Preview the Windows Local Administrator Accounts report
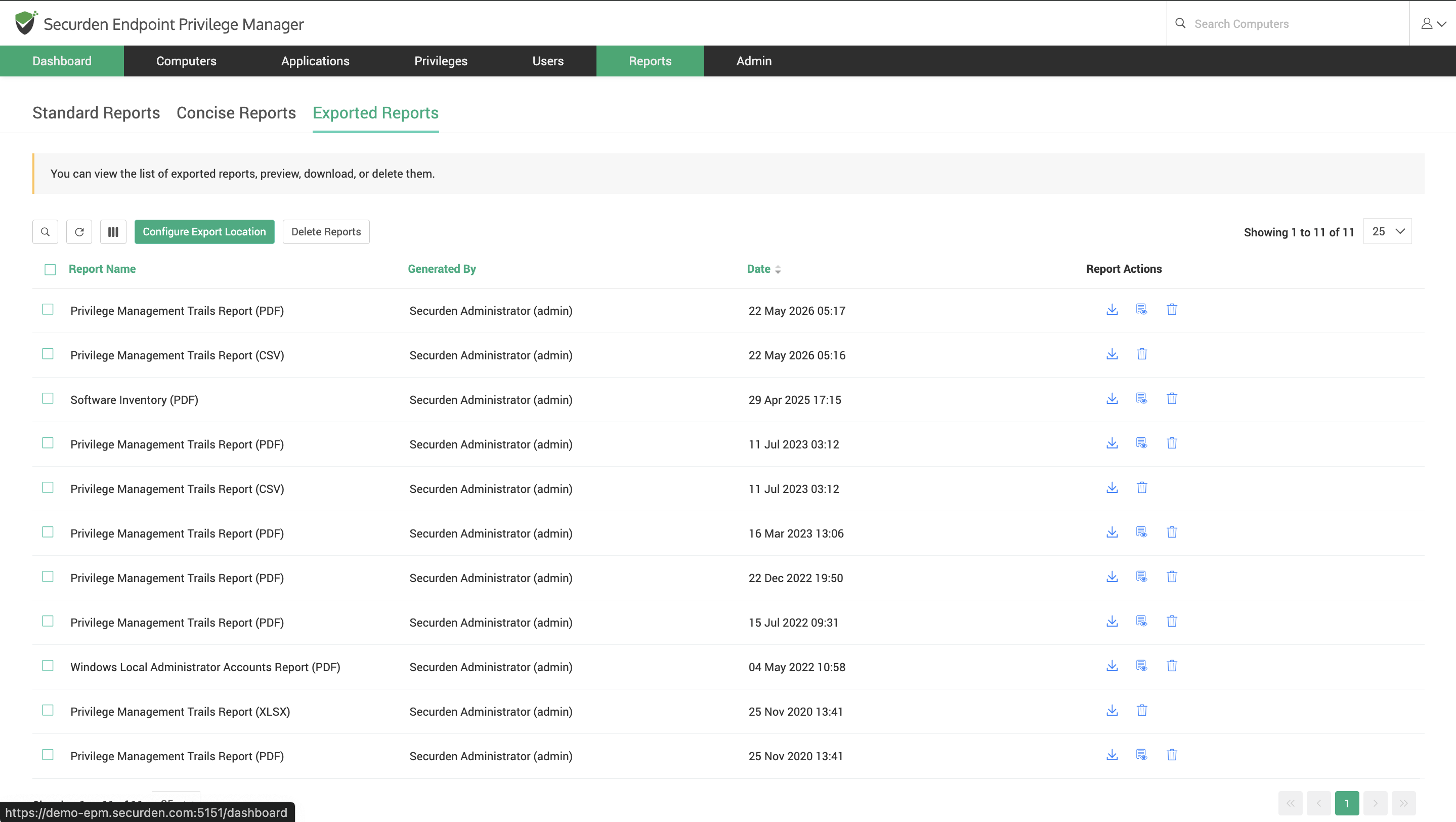The image size is (1456, 822). 1141,667
